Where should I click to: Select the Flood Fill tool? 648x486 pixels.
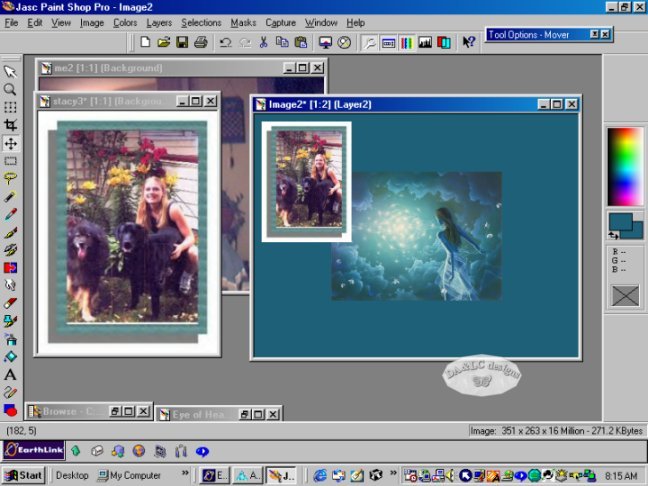click(x=10, y=357)
